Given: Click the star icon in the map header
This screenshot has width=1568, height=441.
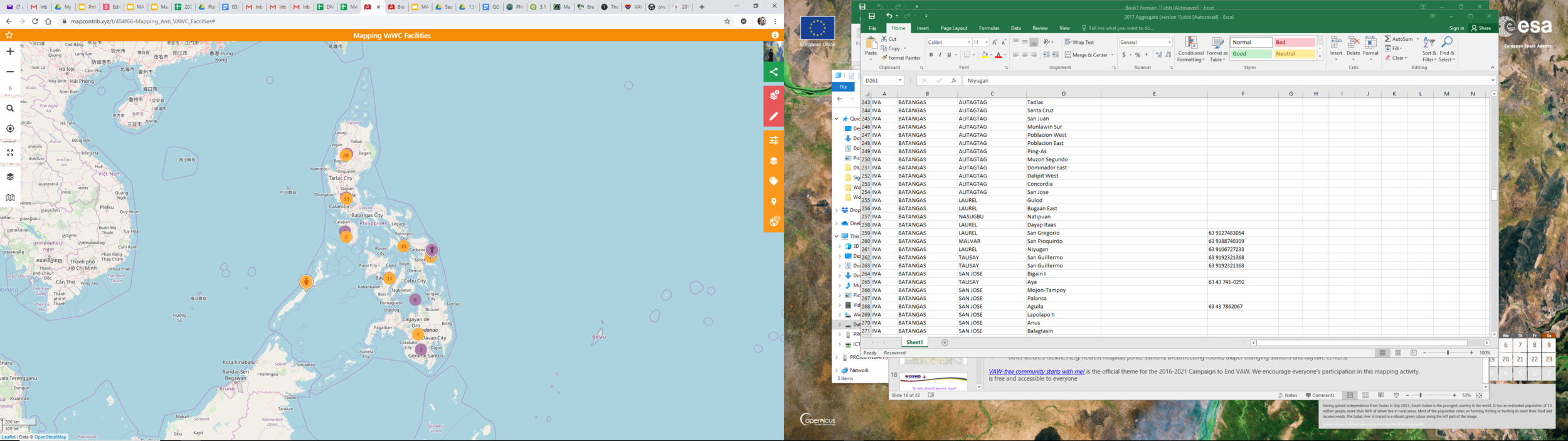Looking at the screenshot, I should (9, 35).
